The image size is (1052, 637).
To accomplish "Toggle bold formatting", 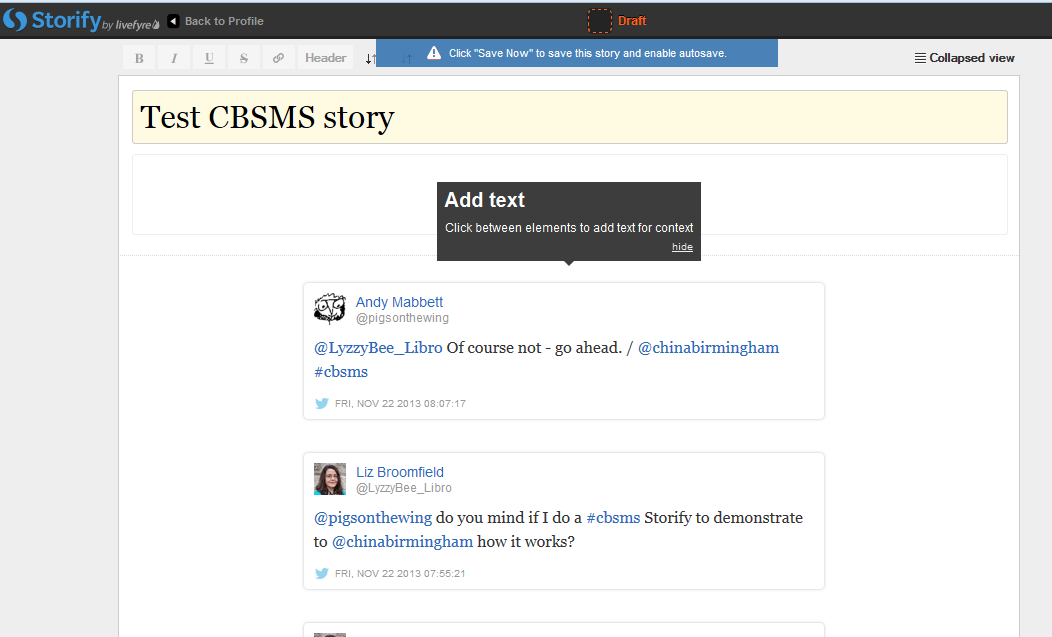I will pos(139,58).
